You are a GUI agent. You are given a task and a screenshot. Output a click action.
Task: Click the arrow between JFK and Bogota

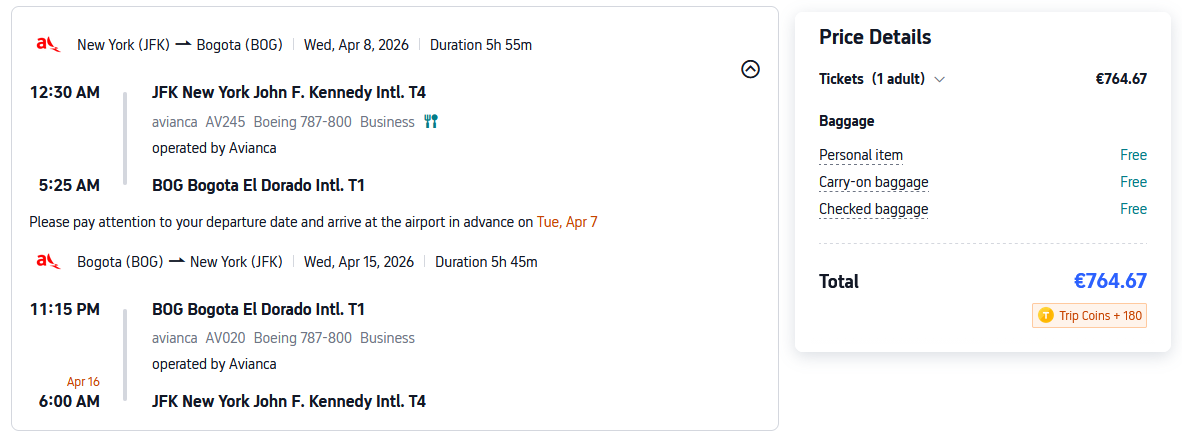click(183, 44)
